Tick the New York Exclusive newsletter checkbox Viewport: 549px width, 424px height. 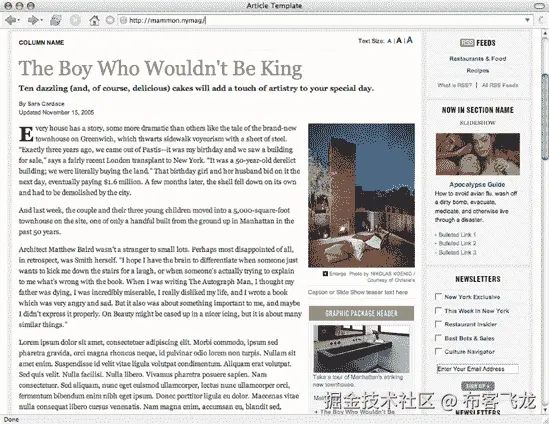(x=438, y=297)
